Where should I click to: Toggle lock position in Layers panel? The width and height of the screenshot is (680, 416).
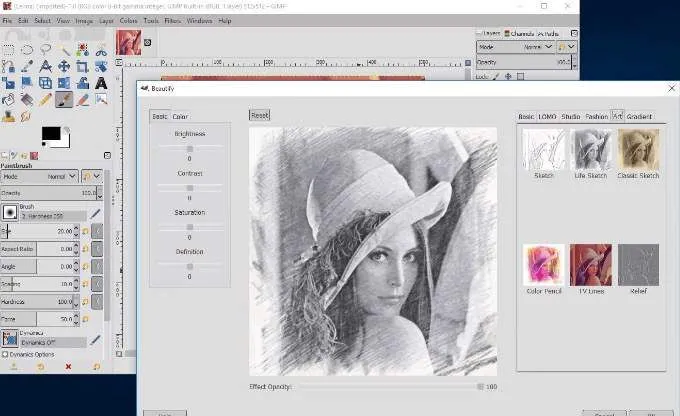pos(508,76)
